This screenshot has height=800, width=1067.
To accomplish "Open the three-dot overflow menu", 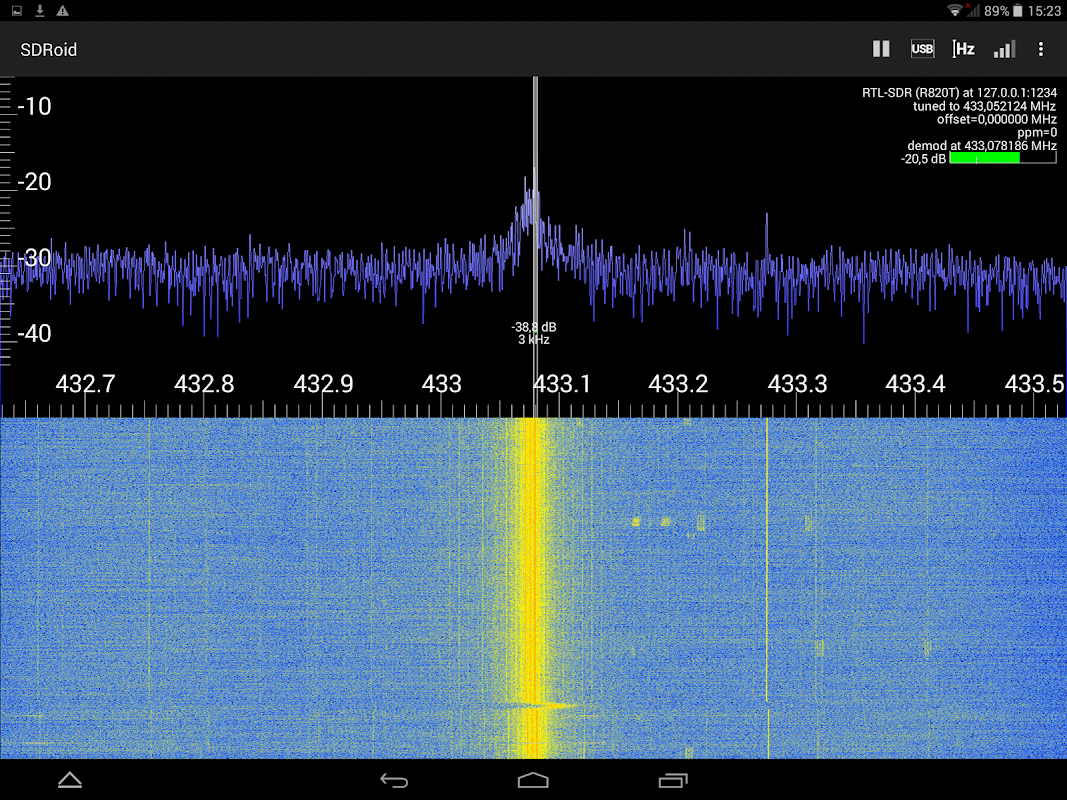I will point(1040,49).
